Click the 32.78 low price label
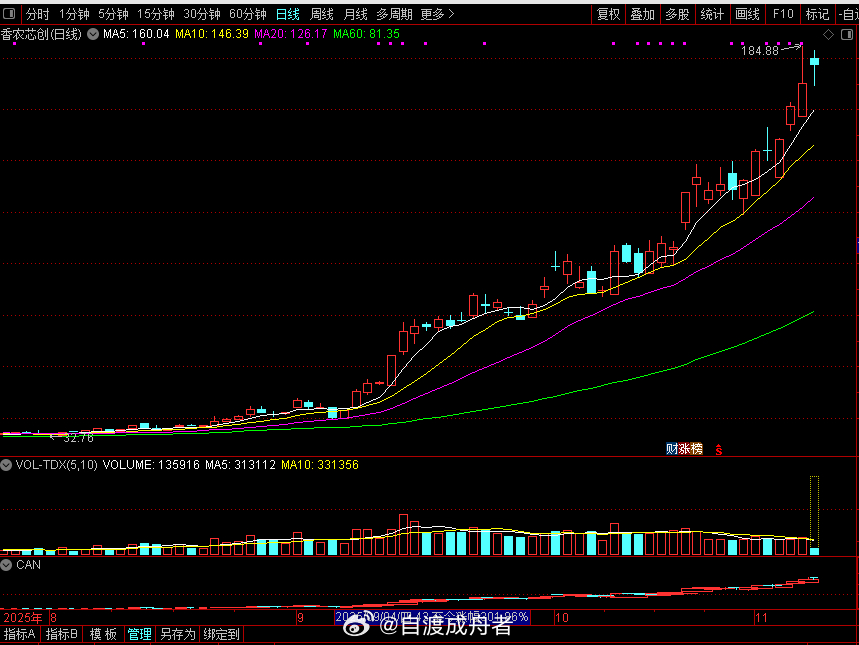 [x=78, y=438]
